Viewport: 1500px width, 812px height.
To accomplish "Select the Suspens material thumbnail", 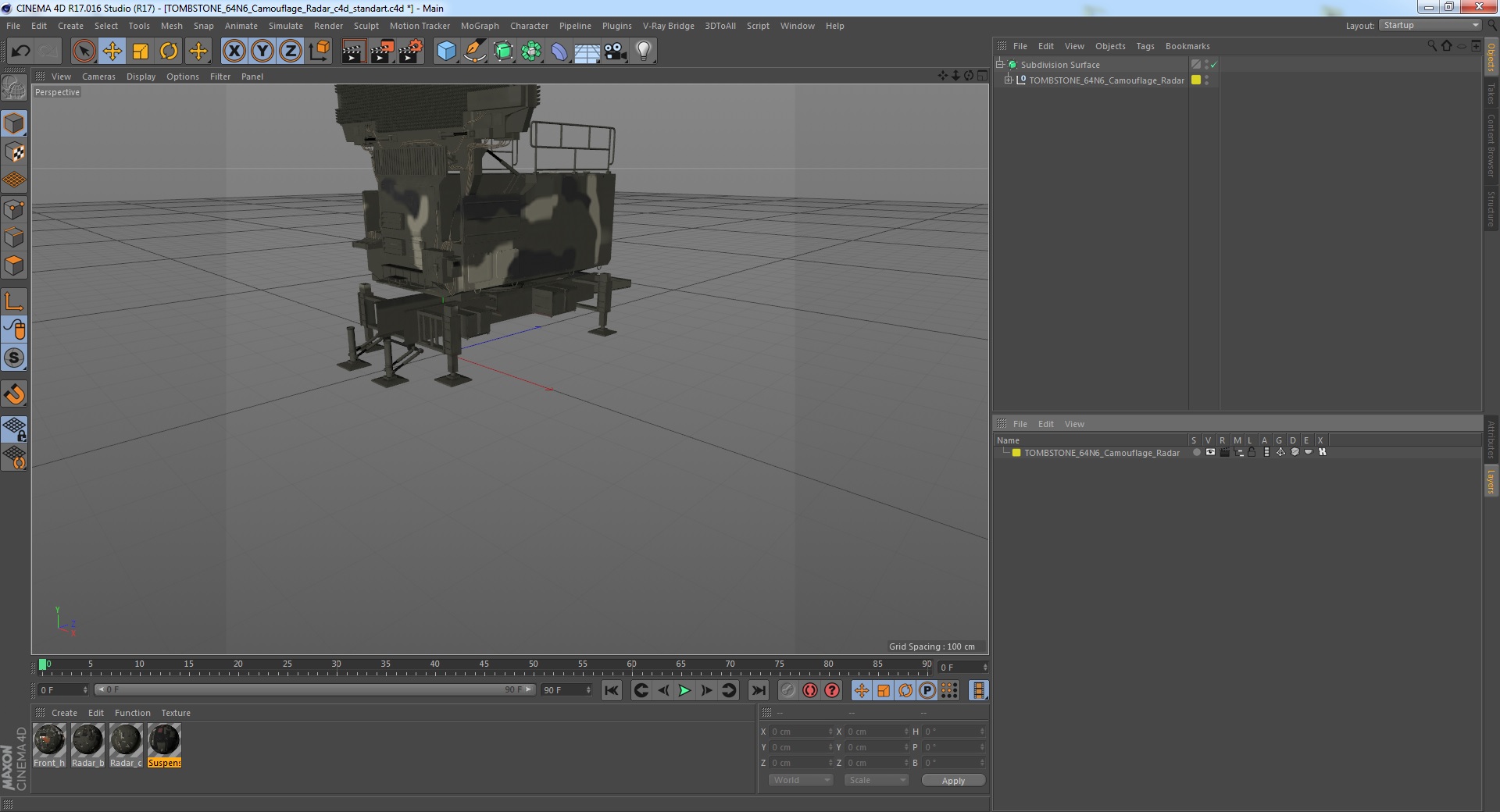I will [164, 746].
